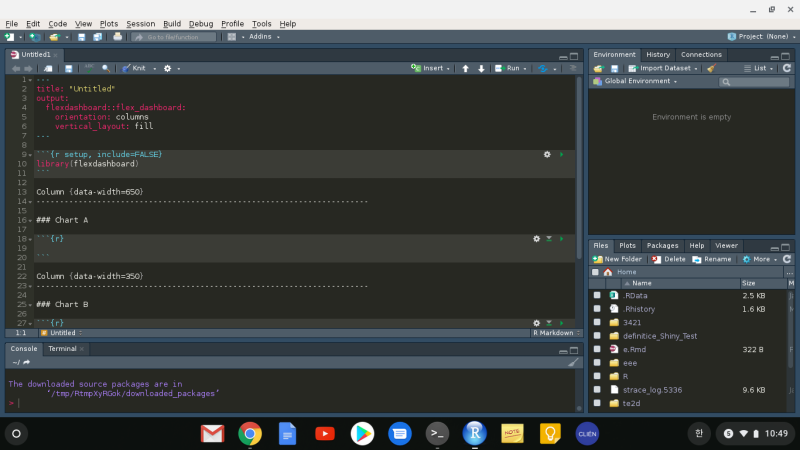Click the Knit document button
The width and height of the screenshot is (800, 450).
tap(136, 68)
